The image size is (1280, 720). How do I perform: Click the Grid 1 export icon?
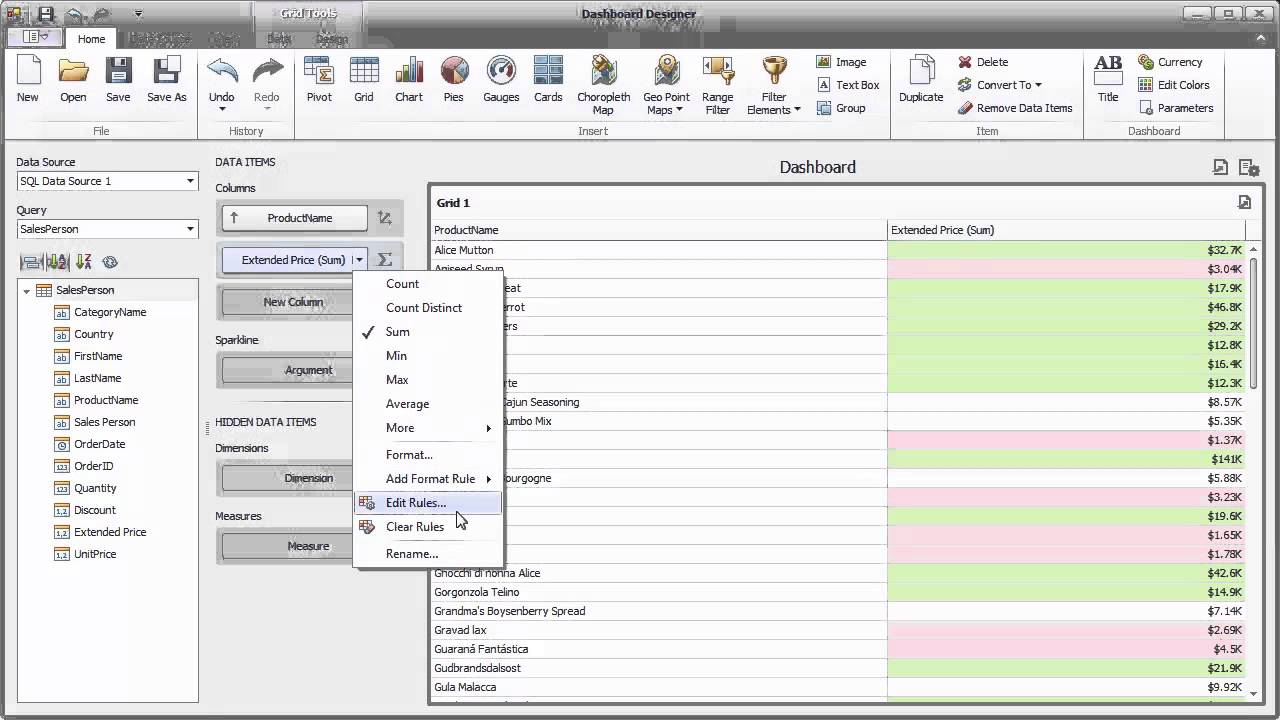click(1244, 202)
